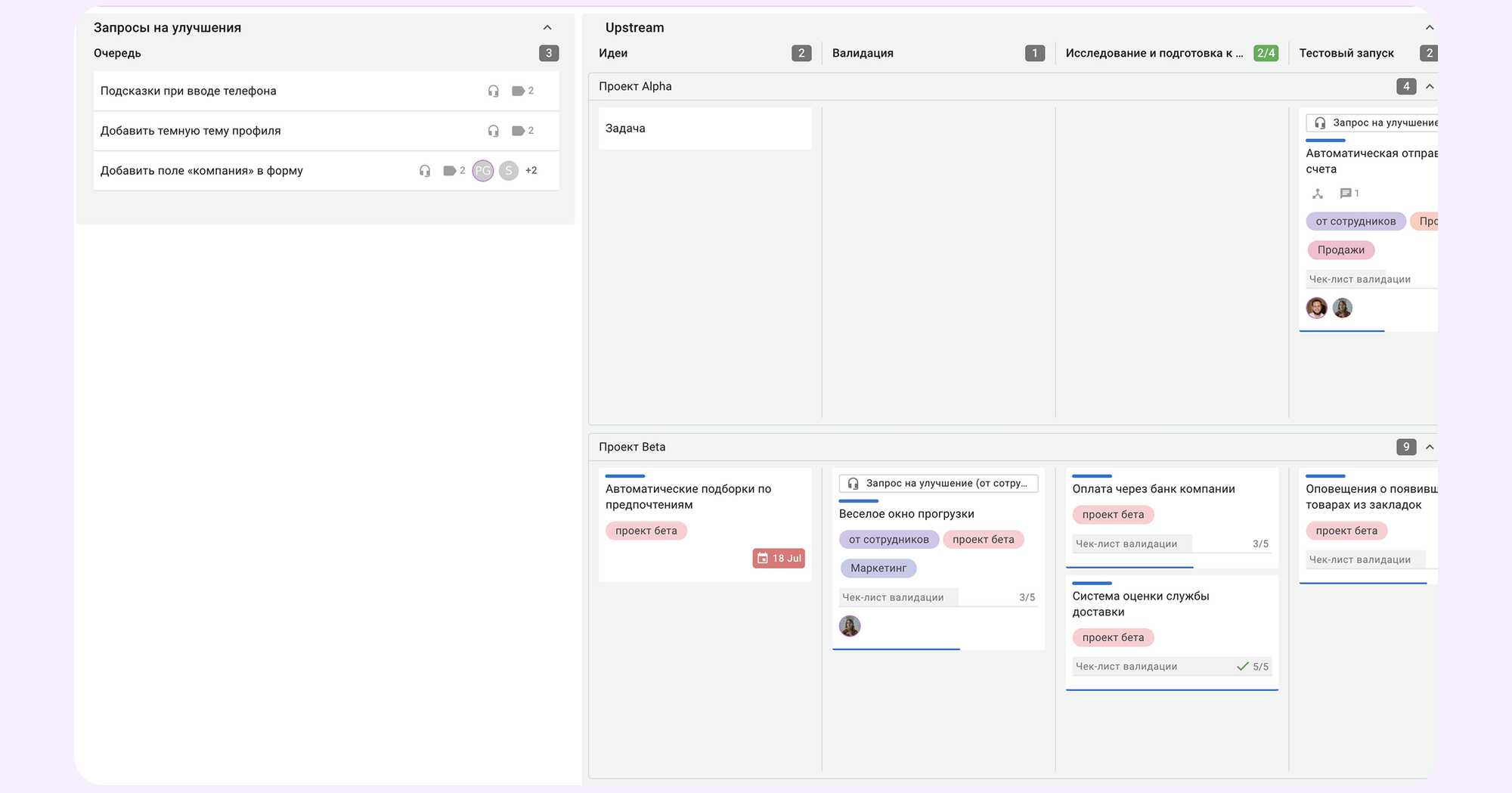The width and height of the screenshot is (1512, 793).
Task: Click assignee avatar on 'Веселое окно прогрузки' card
Action: coord(850,626)
